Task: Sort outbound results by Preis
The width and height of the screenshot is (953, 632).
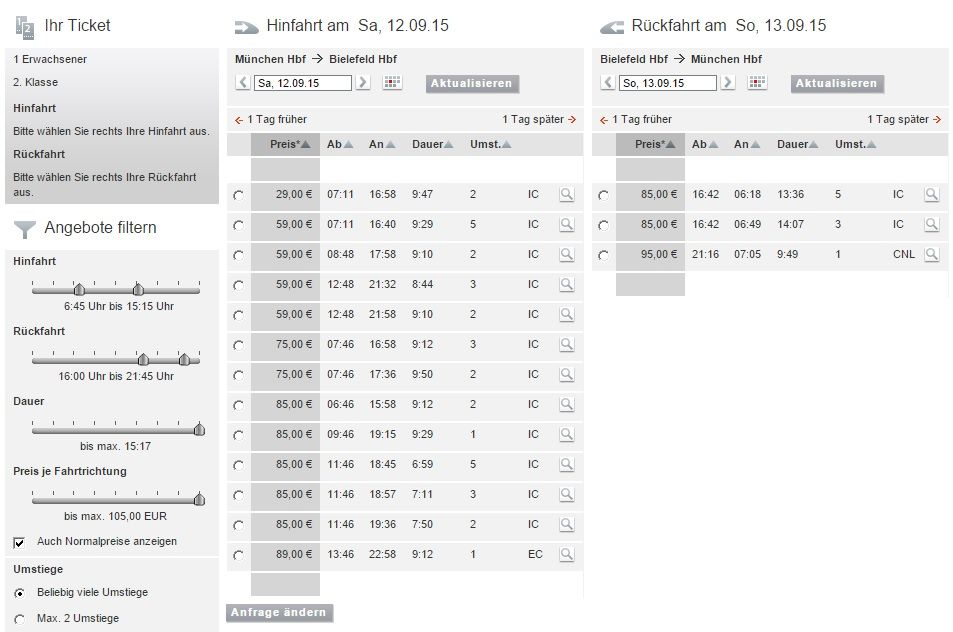Action: tap(289, 145)
